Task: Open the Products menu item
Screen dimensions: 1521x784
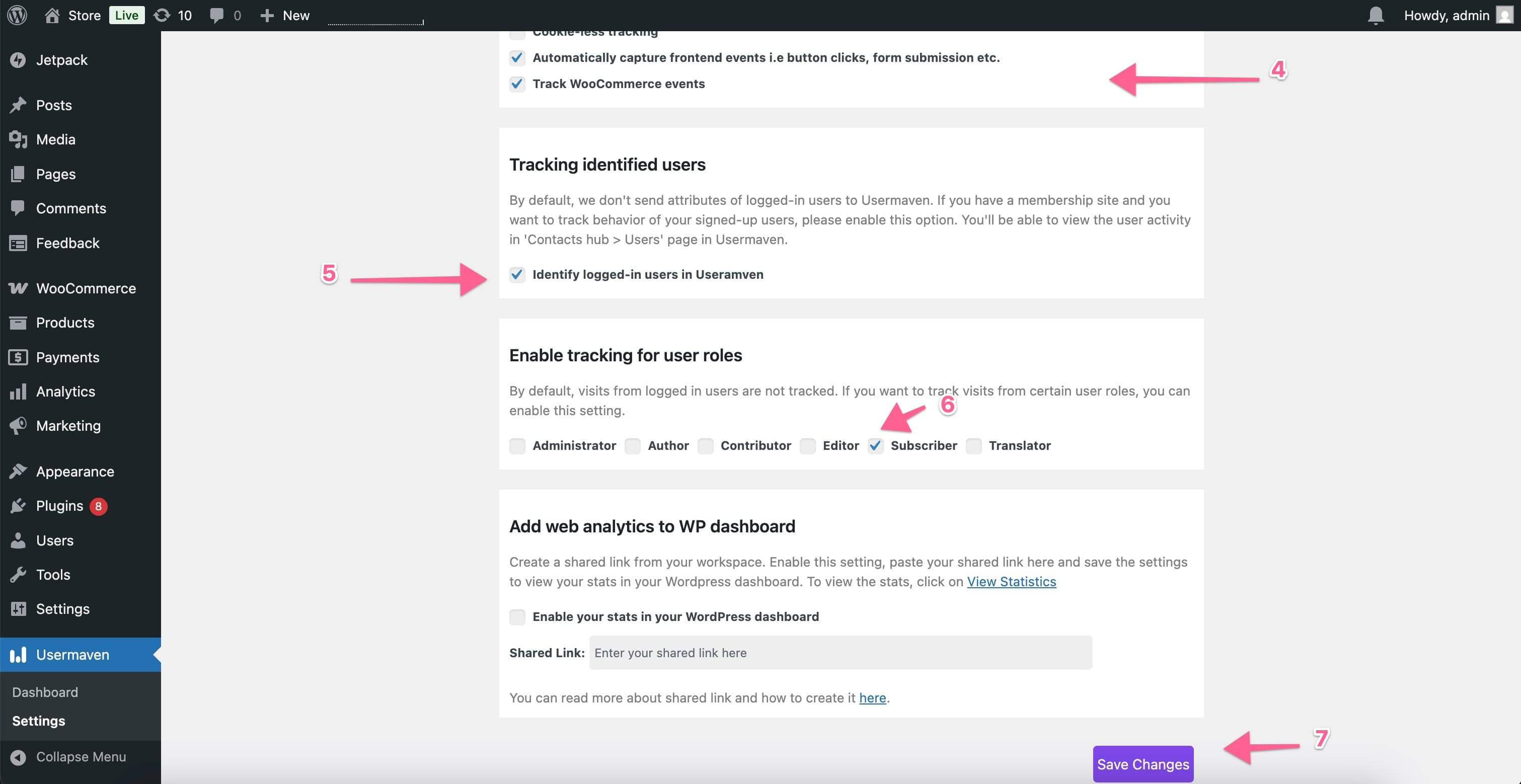Action: [x=65, y=323]
